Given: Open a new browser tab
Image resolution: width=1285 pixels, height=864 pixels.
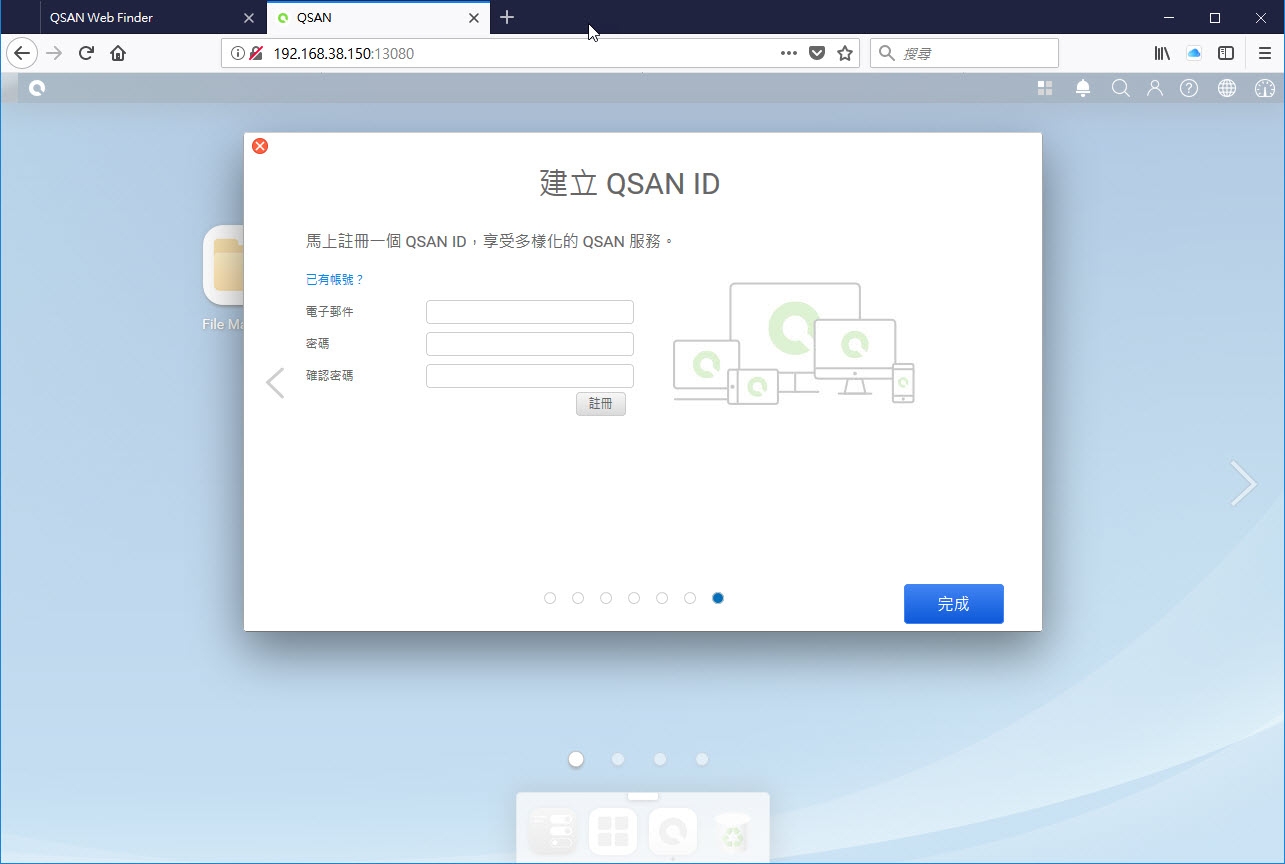Looking at the screenshot, I should (507, 17).
